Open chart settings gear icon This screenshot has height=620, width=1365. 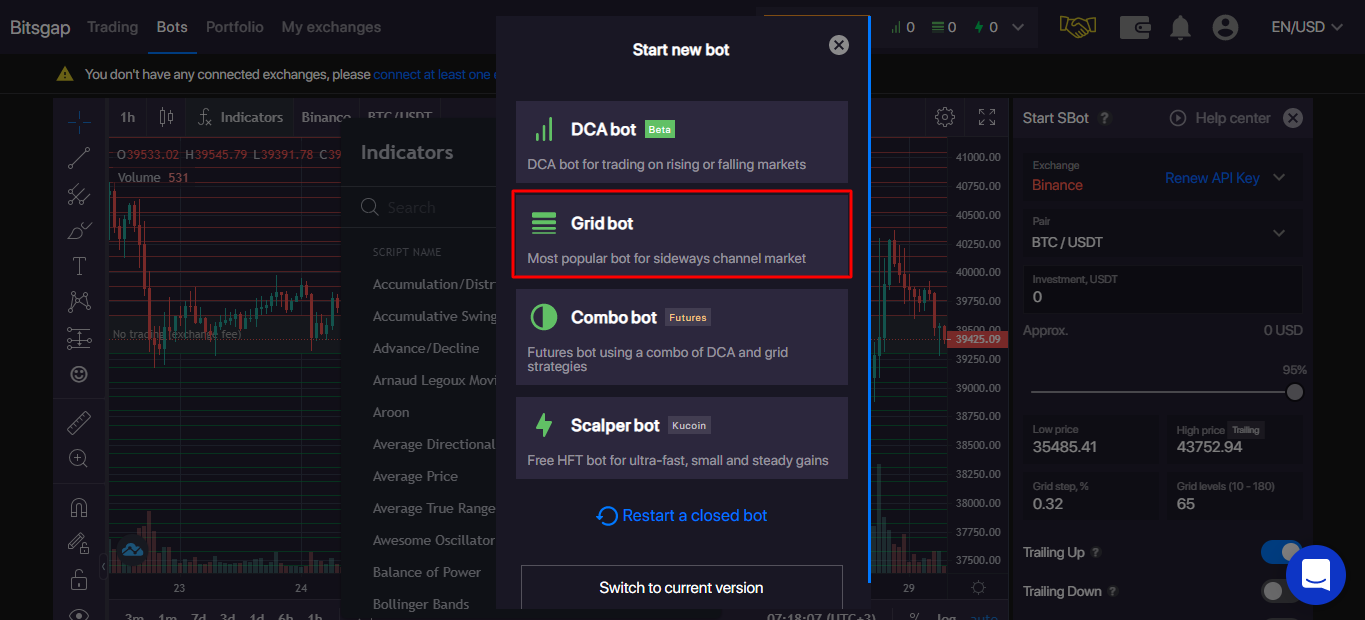point(944,117)
